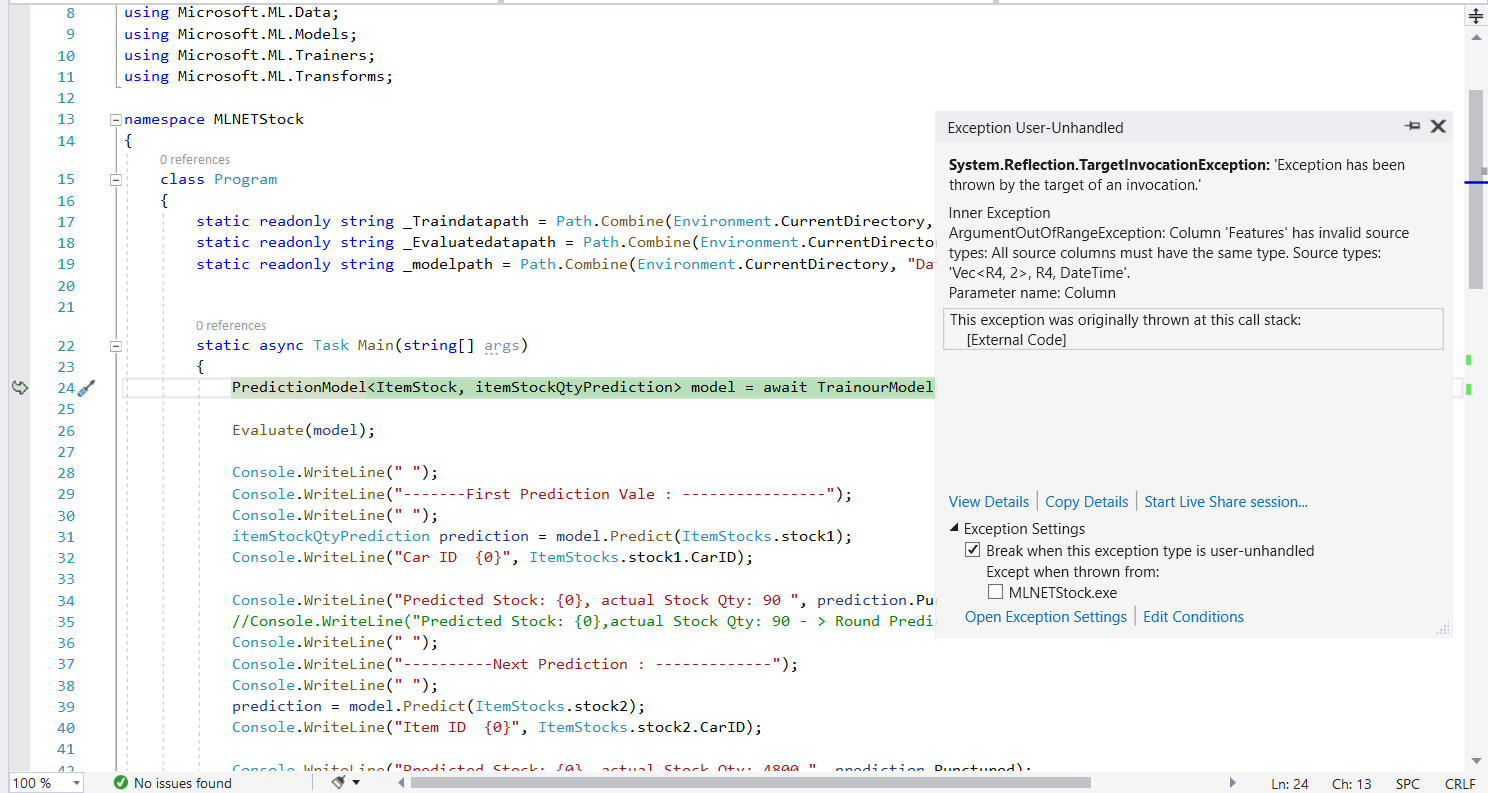Click 0 references above the Main method
The height and width of the screenshot is (793, 1488).
[231, 325]
